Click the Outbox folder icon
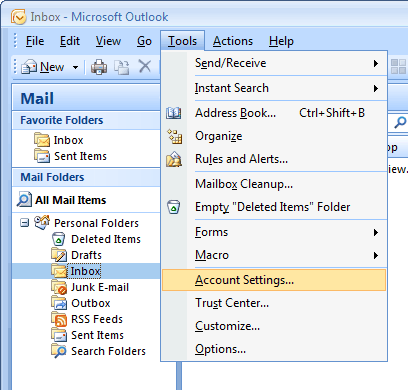Viewport: 408px width, 390px height. click(59, 303)
